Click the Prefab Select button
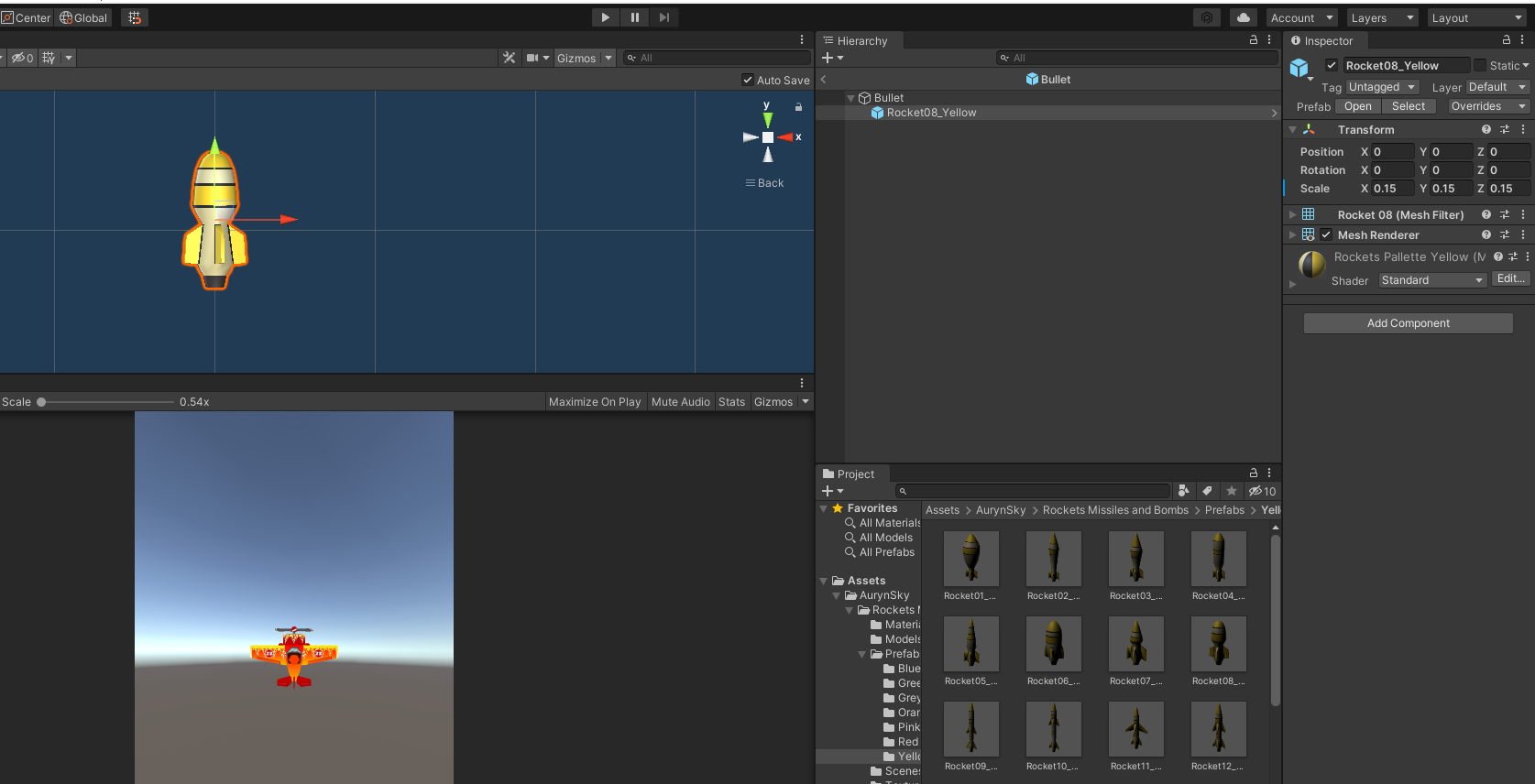This screenshot has height=784, width=1535. [x=1409, y=106]
